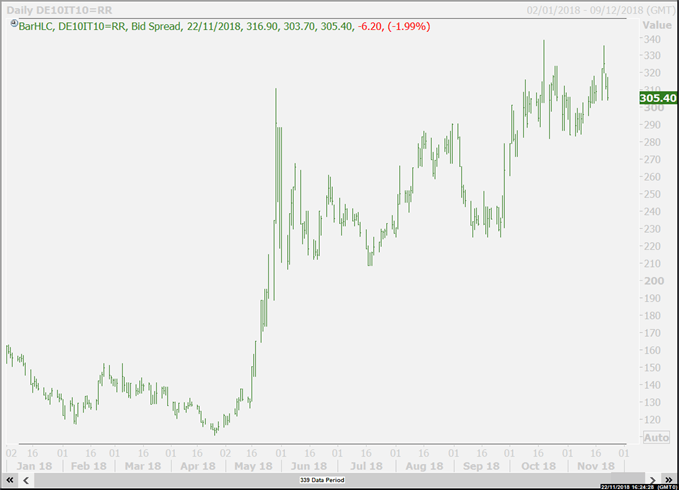Jump to chart start with double-left arrows

[10, 480]
